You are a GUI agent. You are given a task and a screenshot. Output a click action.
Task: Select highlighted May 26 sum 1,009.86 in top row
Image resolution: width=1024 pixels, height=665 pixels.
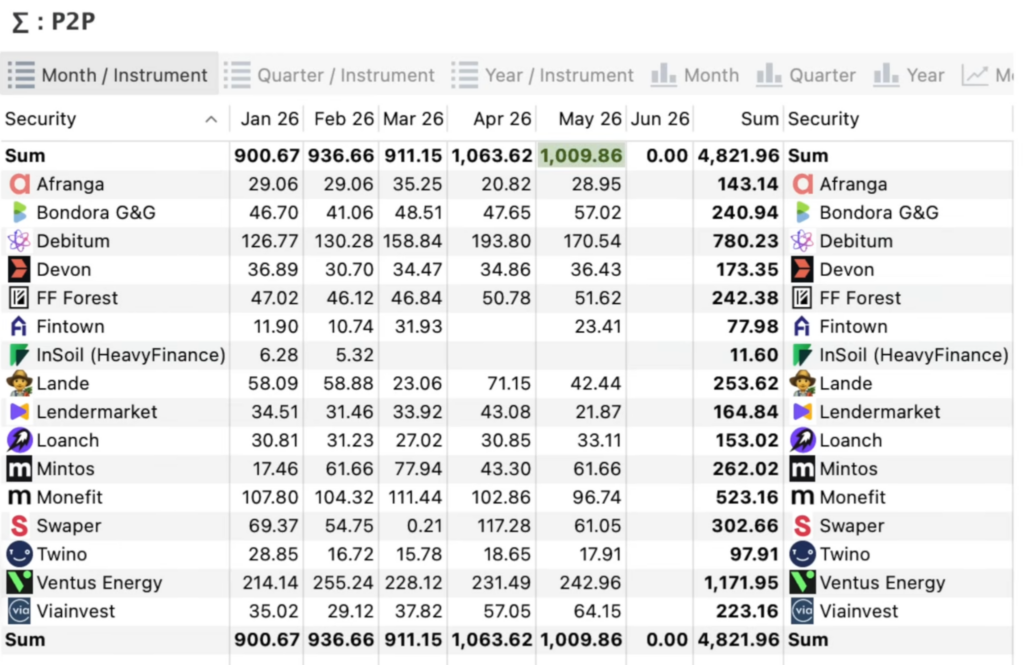tap(581, 155)
